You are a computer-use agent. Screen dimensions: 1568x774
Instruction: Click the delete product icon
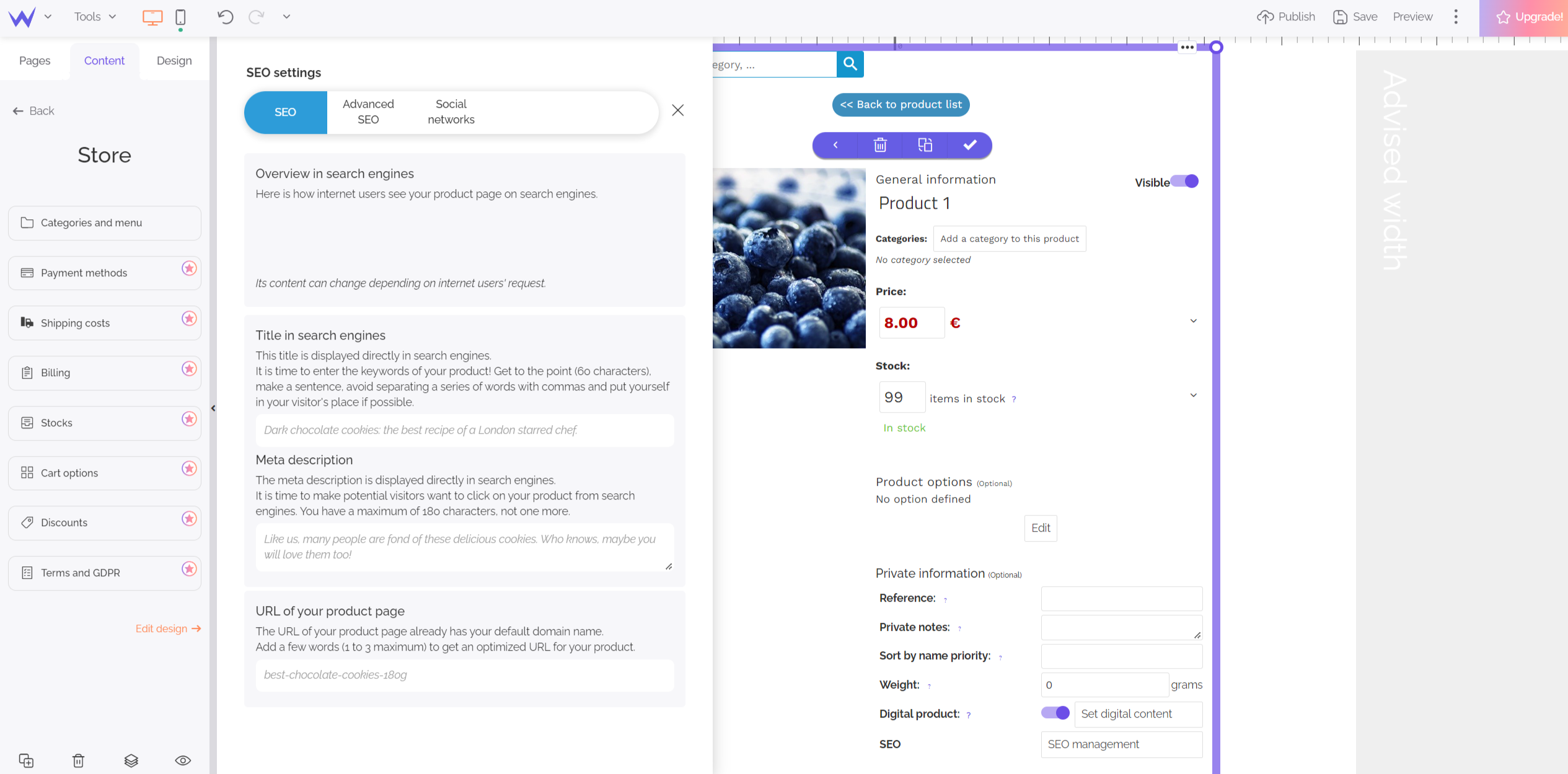[x=880, y=145]
